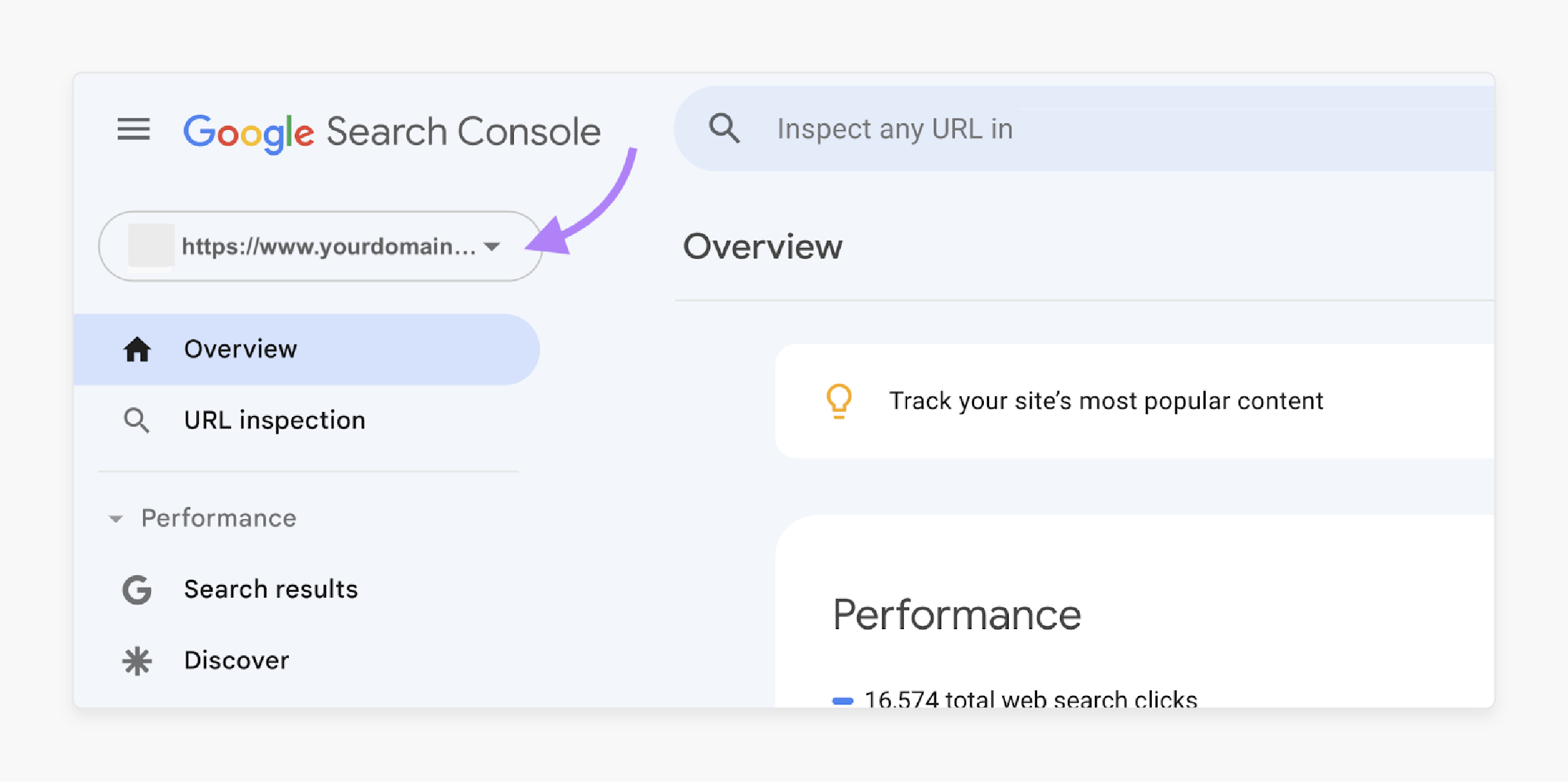This screenshot has width=1568, height=782.
Task: Click the 16,574 total web search clicks legend
Action: point(1030,699)
